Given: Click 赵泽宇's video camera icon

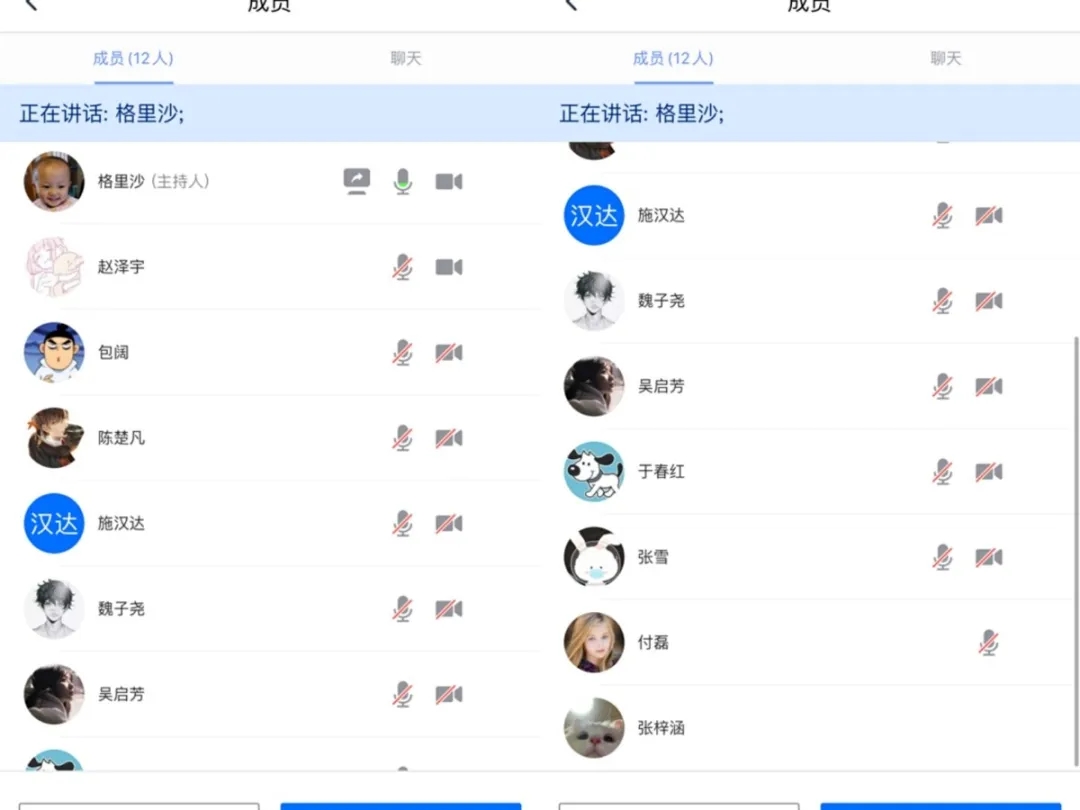Looking at the screenshot, I should (449, 267).
